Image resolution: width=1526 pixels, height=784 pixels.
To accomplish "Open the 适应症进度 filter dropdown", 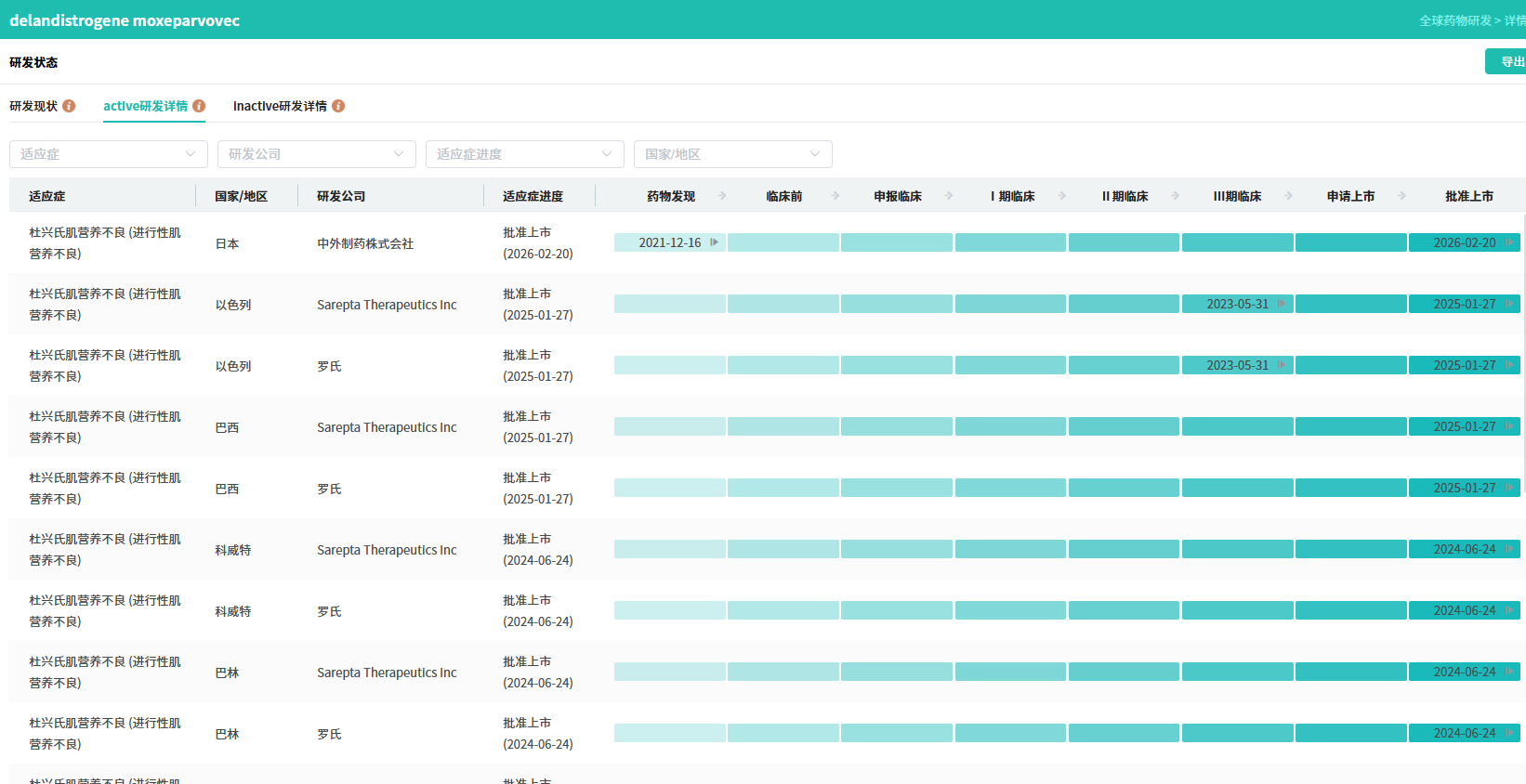I will click(x=525, y=154).
